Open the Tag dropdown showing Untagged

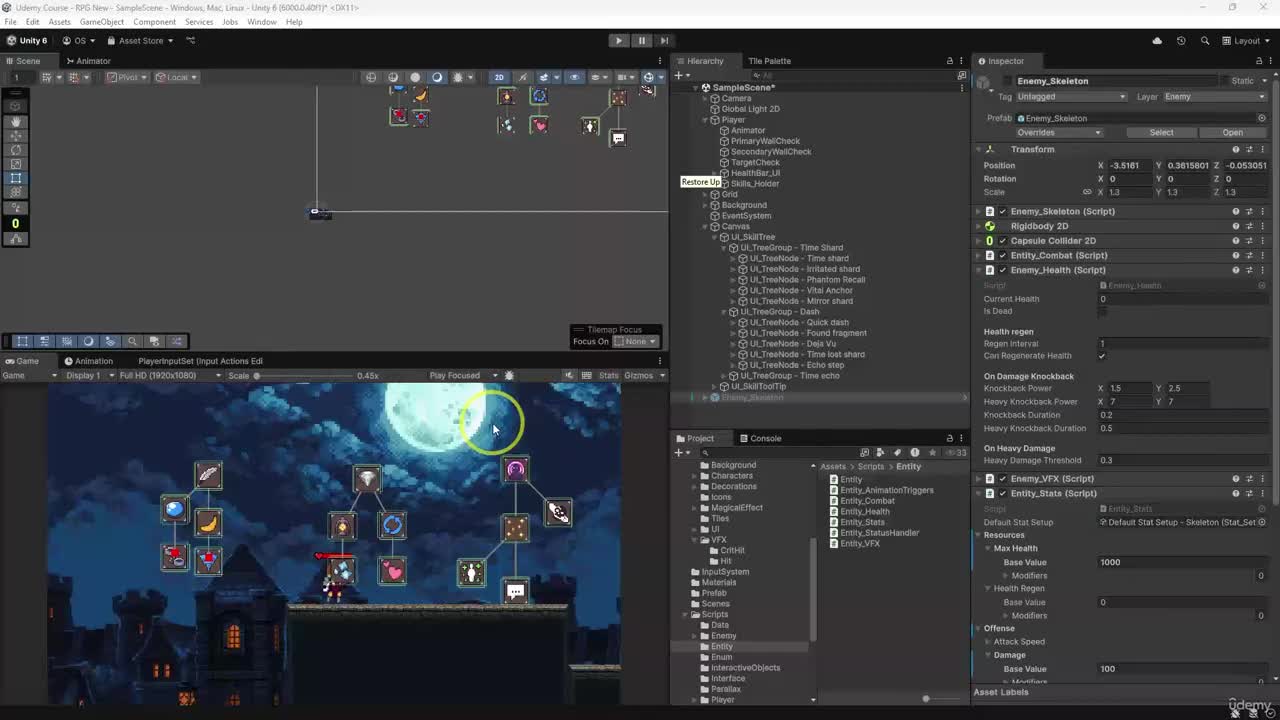[x=1071, y=96]
